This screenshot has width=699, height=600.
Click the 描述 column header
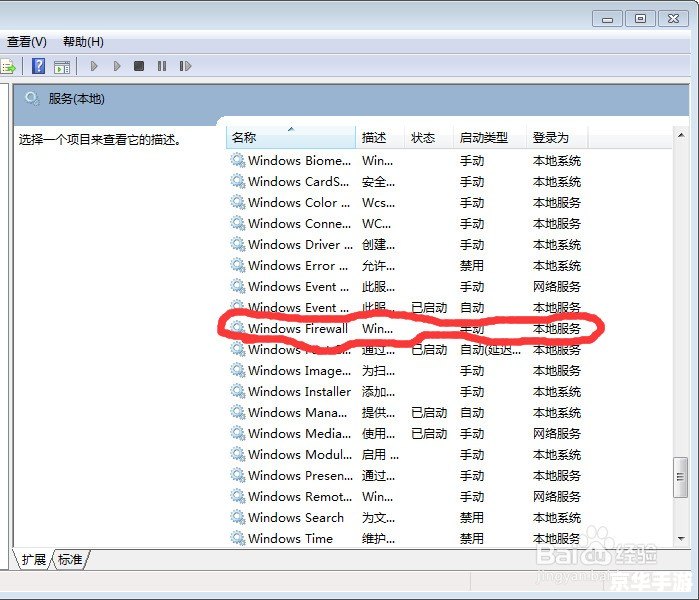coord(380,138)
